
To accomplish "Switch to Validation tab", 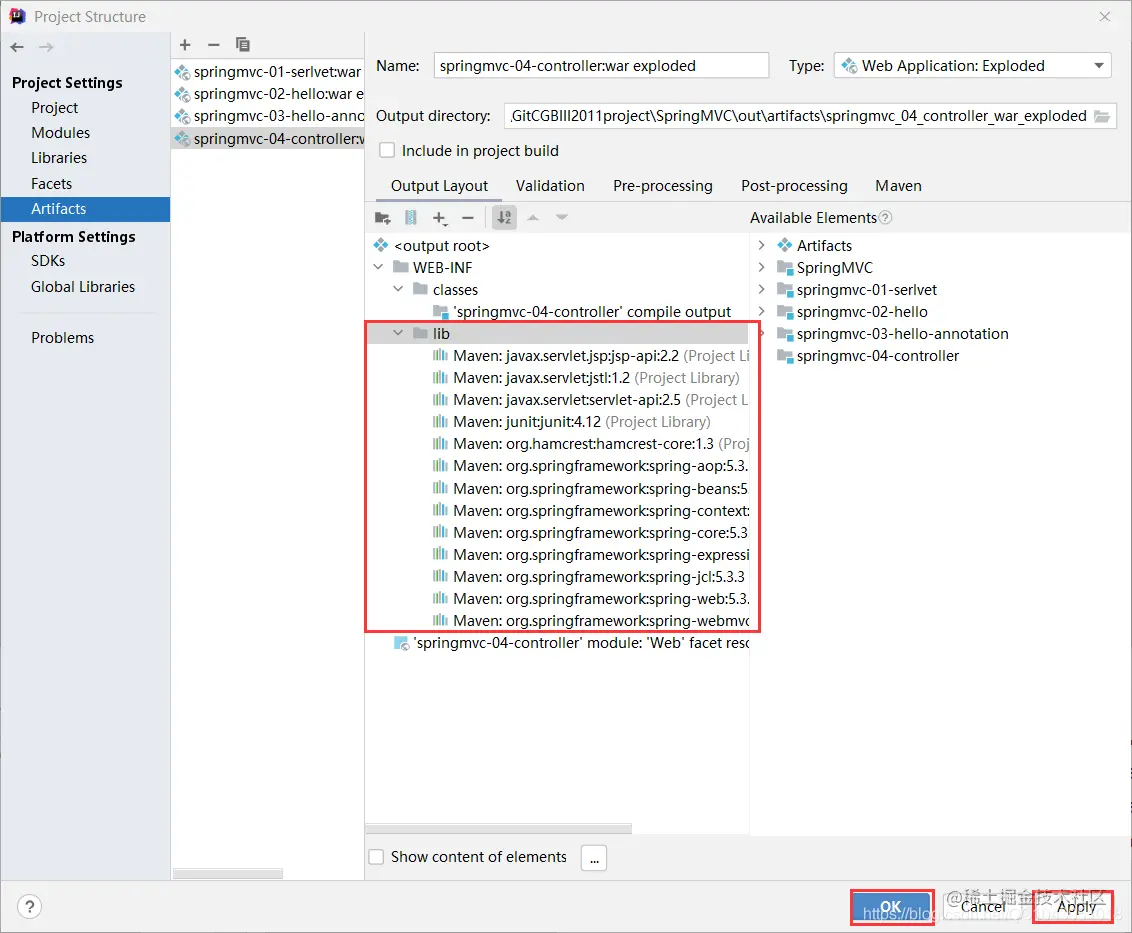I will 550,186.
